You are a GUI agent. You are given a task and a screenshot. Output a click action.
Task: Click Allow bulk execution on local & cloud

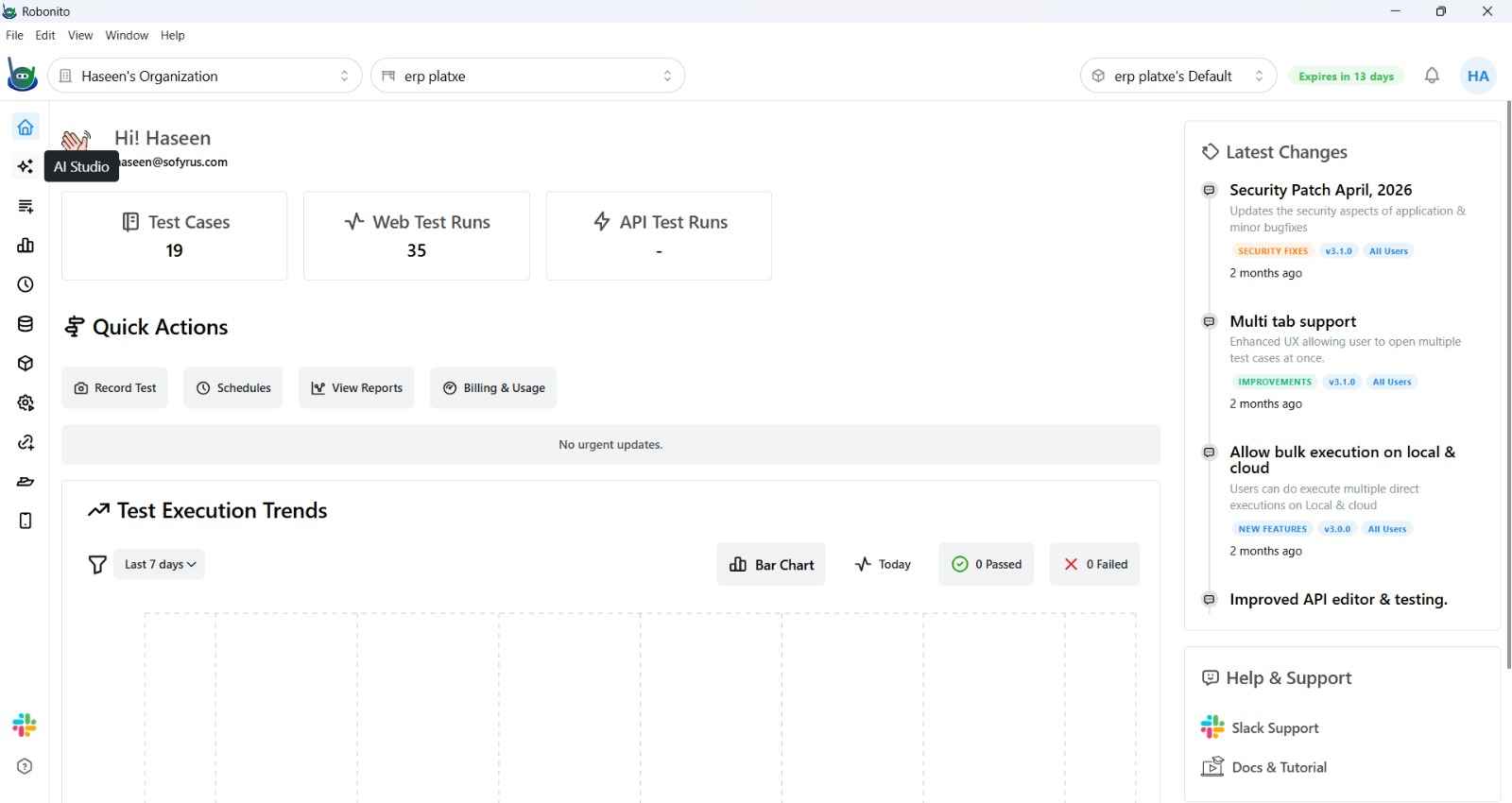pyautogui.click(x=1342, y=460)
